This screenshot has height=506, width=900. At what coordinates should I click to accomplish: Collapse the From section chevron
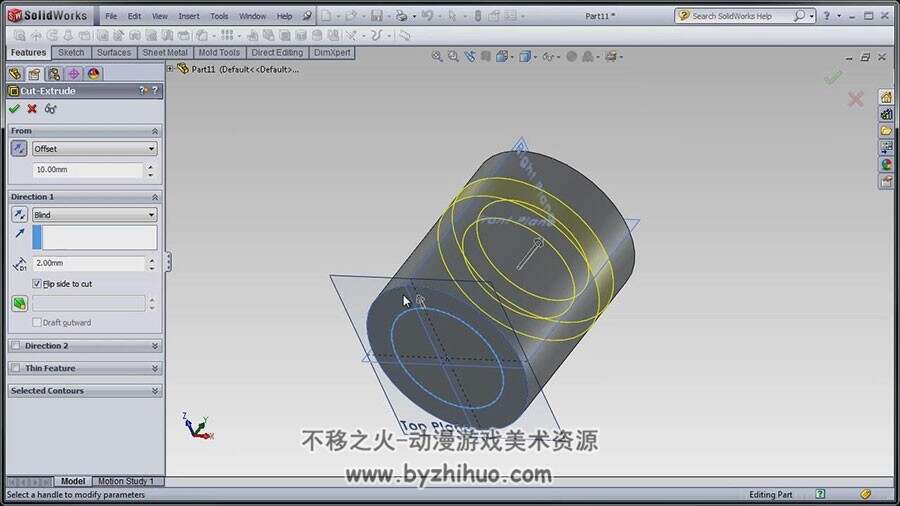(155, 131)
